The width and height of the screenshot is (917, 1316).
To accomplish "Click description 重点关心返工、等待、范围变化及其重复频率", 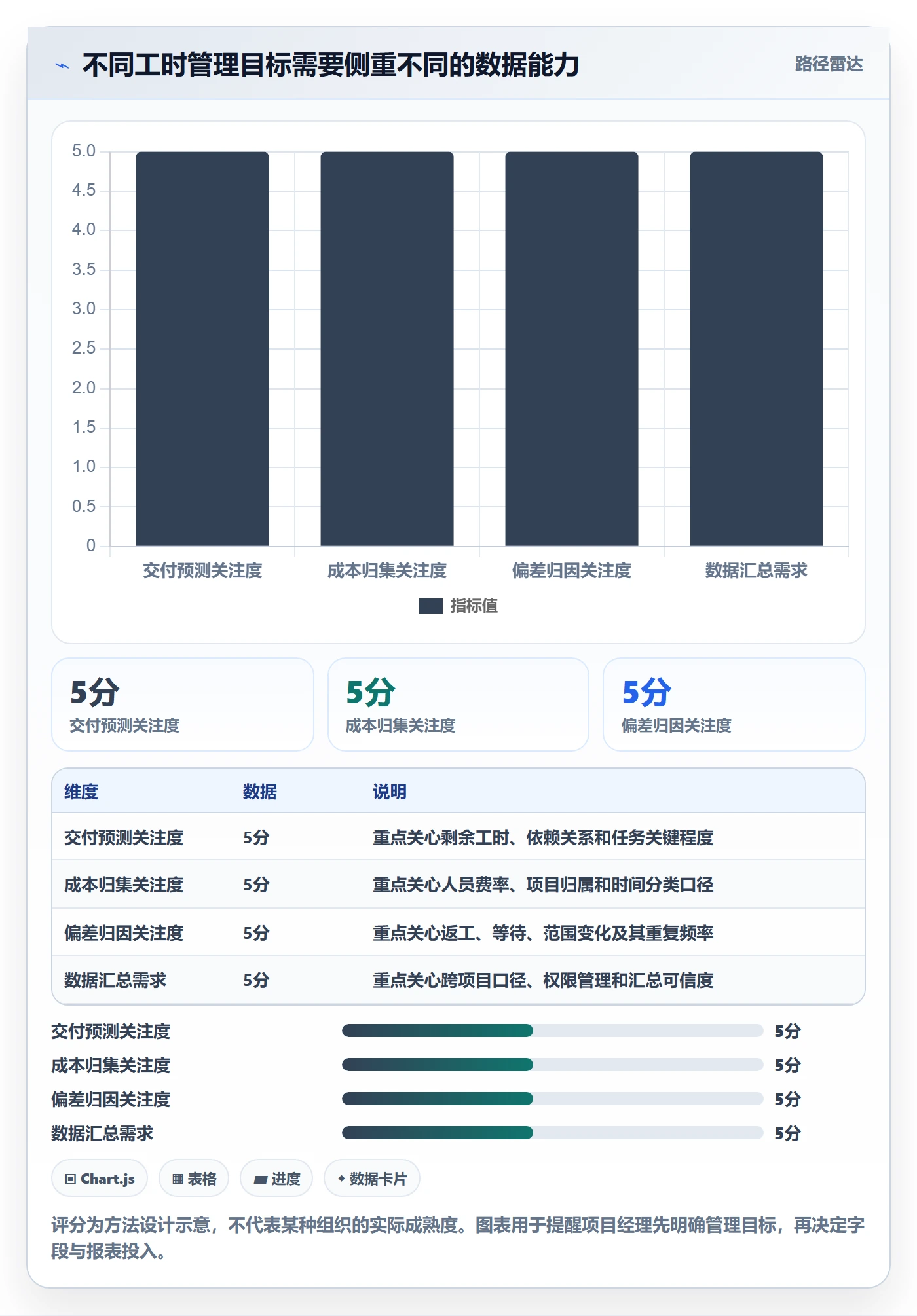I will click(x=543, y=933).
